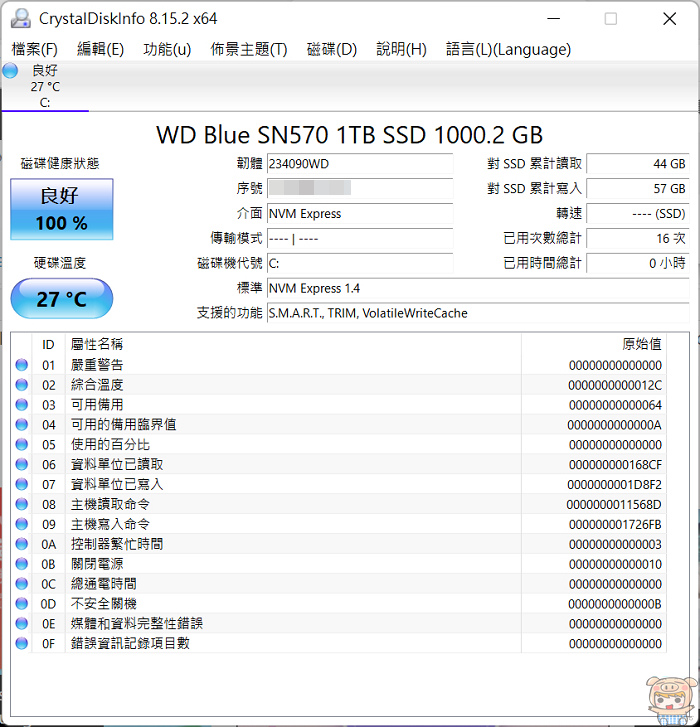Select the 總通電時間 attribute name
Viewport: 700px width, 727px height.
103,584
